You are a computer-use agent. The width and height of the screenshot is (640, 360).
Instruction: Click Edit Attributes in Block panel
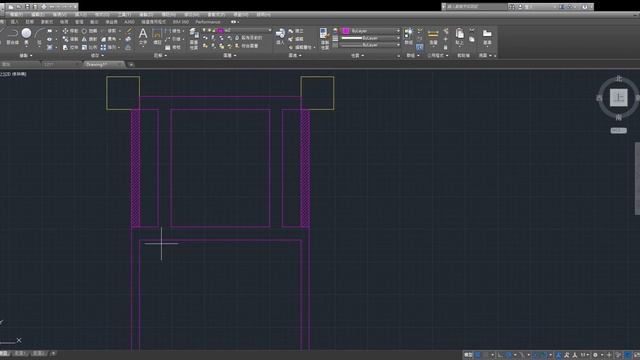(302, 47)
